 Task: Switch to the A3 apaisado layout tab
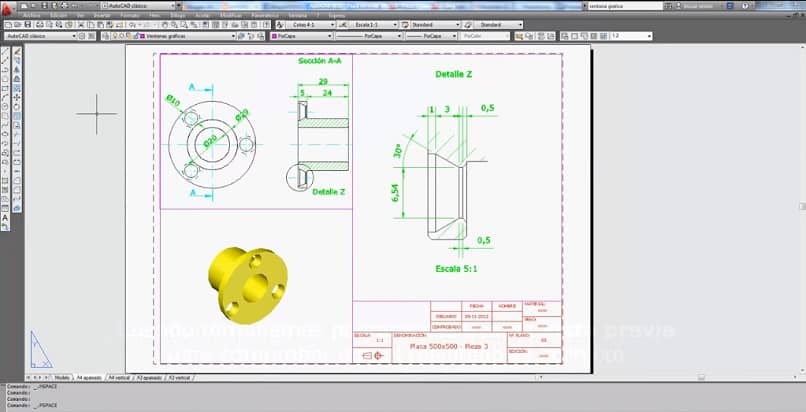tap(150, 378)
